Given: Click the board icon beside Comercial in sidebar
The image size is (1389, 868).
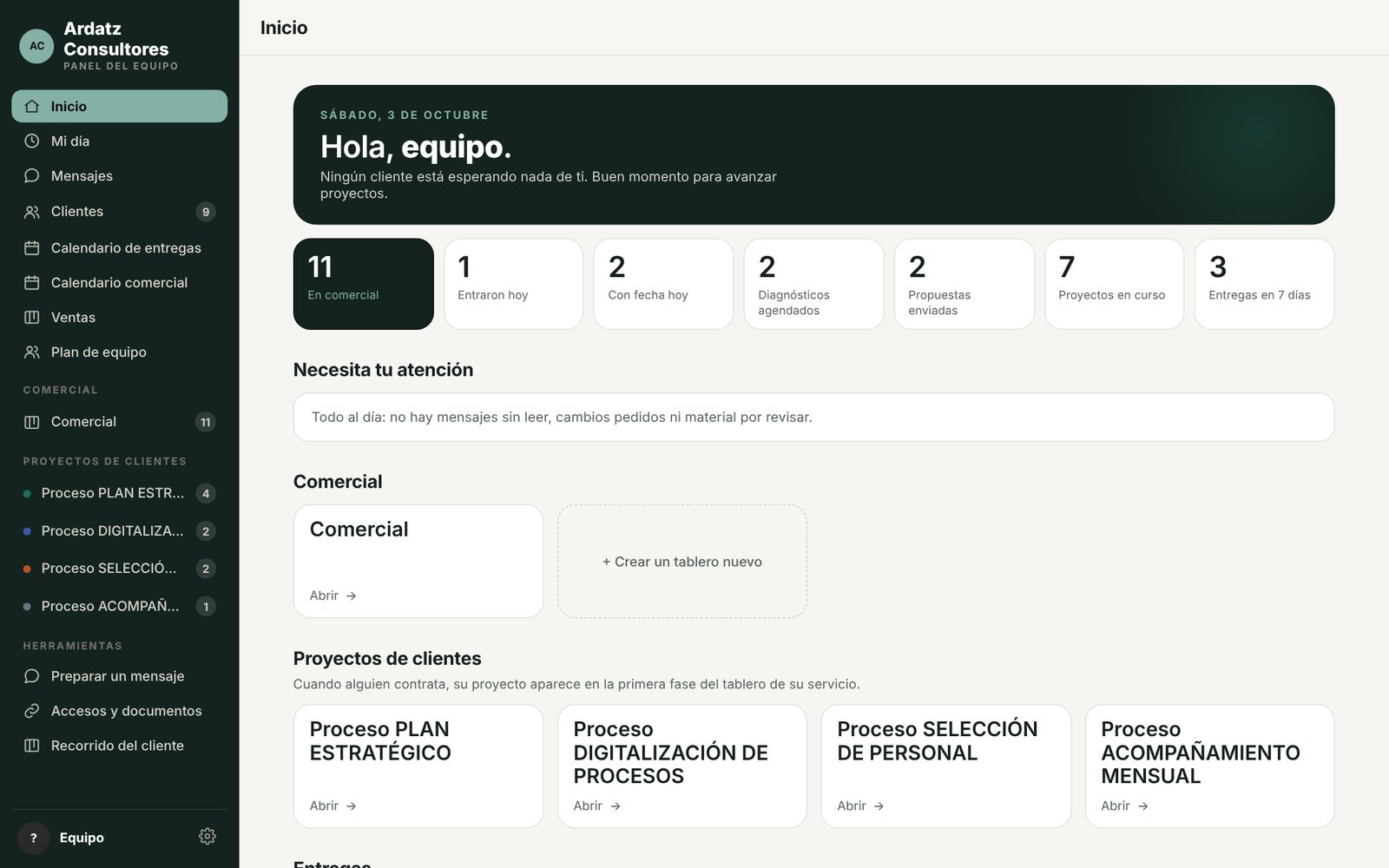Looking at the screenshot, I should click(x=32, y=422).
